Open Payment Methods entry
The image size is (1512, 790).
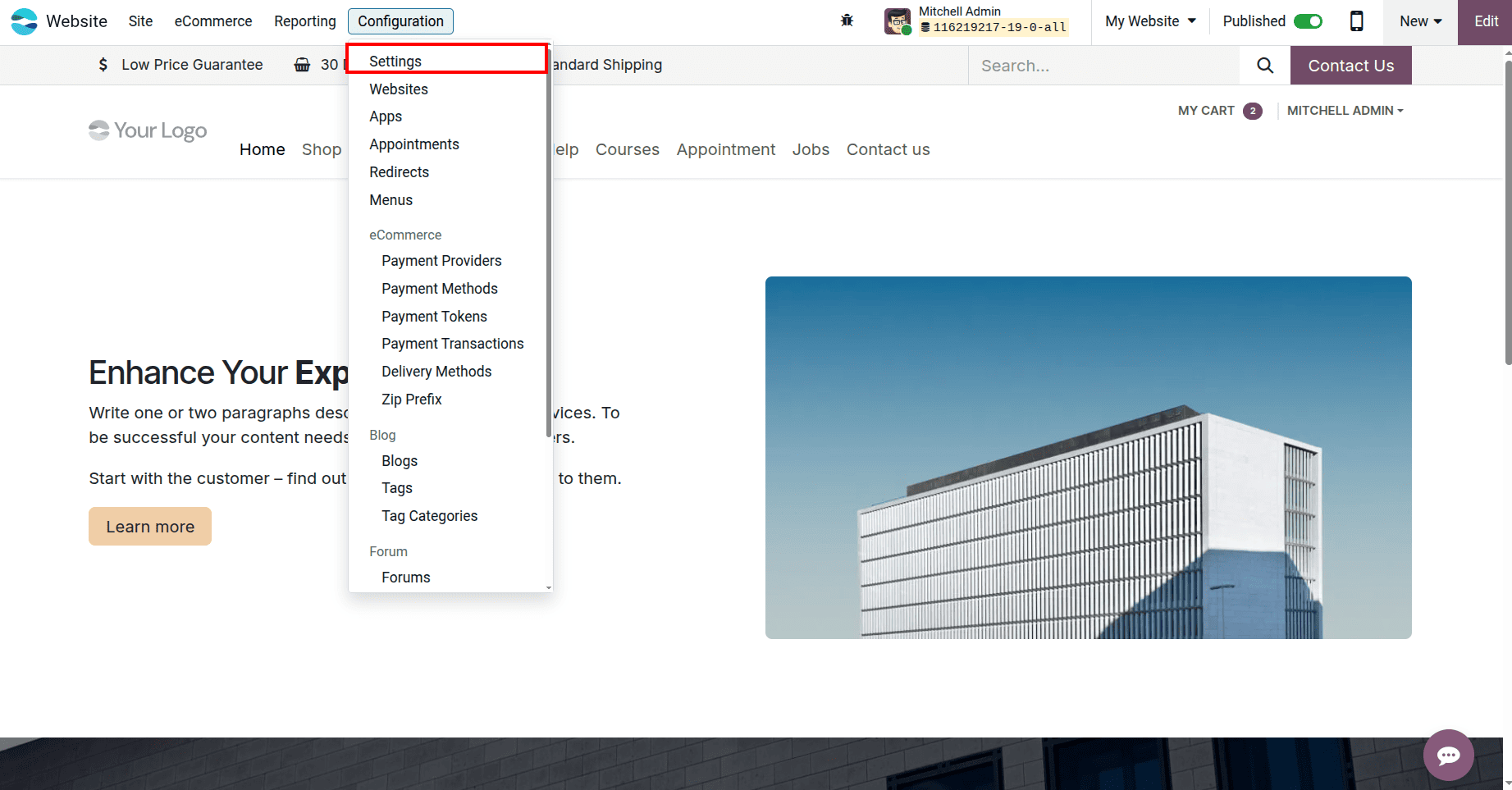447,289
